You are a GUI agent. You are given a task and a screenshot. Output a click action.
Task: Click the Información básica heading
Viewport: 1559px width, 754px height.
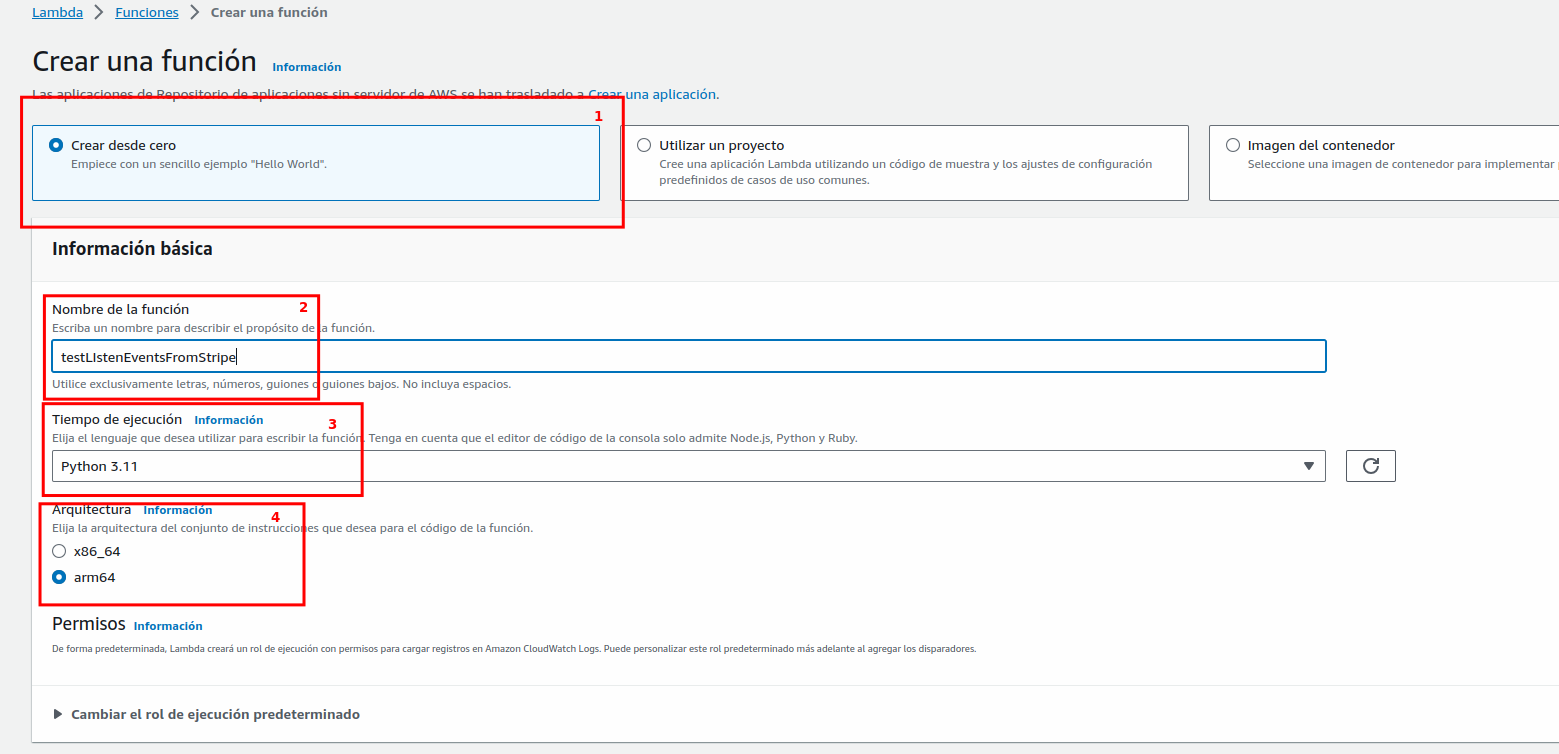click(132, 249)
